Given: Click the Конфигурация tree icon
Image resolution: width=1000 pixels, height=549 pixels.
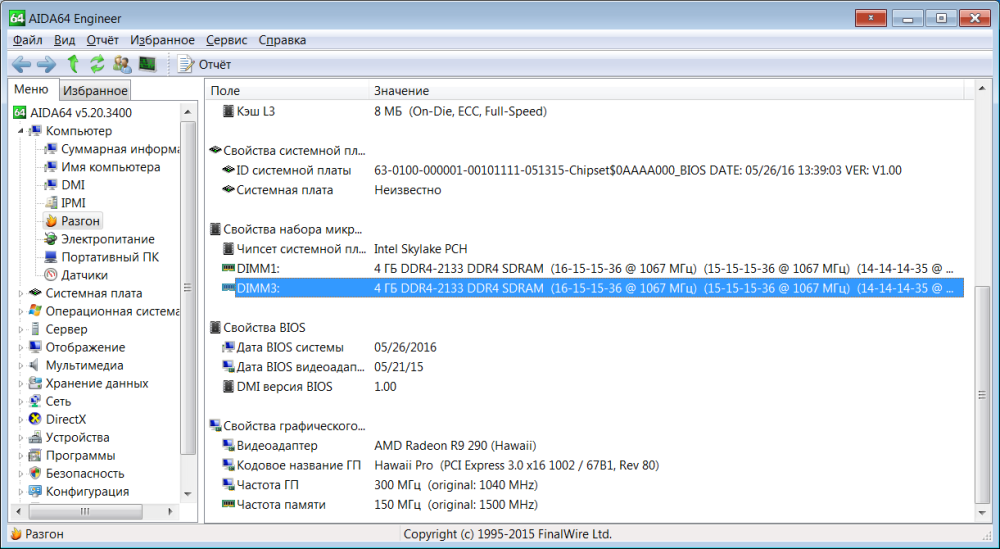Looking at the screenshot, I should click(35, 492).
